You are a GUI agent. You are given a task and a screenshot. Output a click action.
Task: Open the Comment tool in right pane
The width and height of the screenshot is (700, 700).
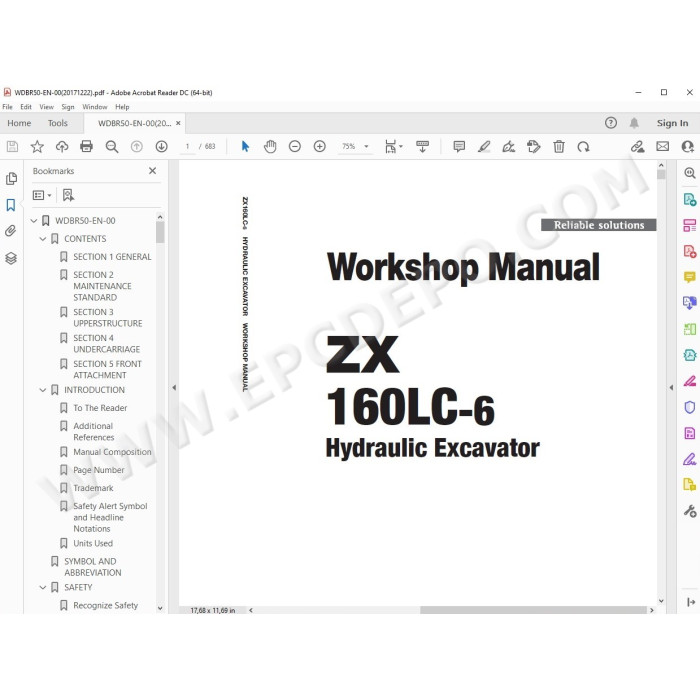(690, 277)
